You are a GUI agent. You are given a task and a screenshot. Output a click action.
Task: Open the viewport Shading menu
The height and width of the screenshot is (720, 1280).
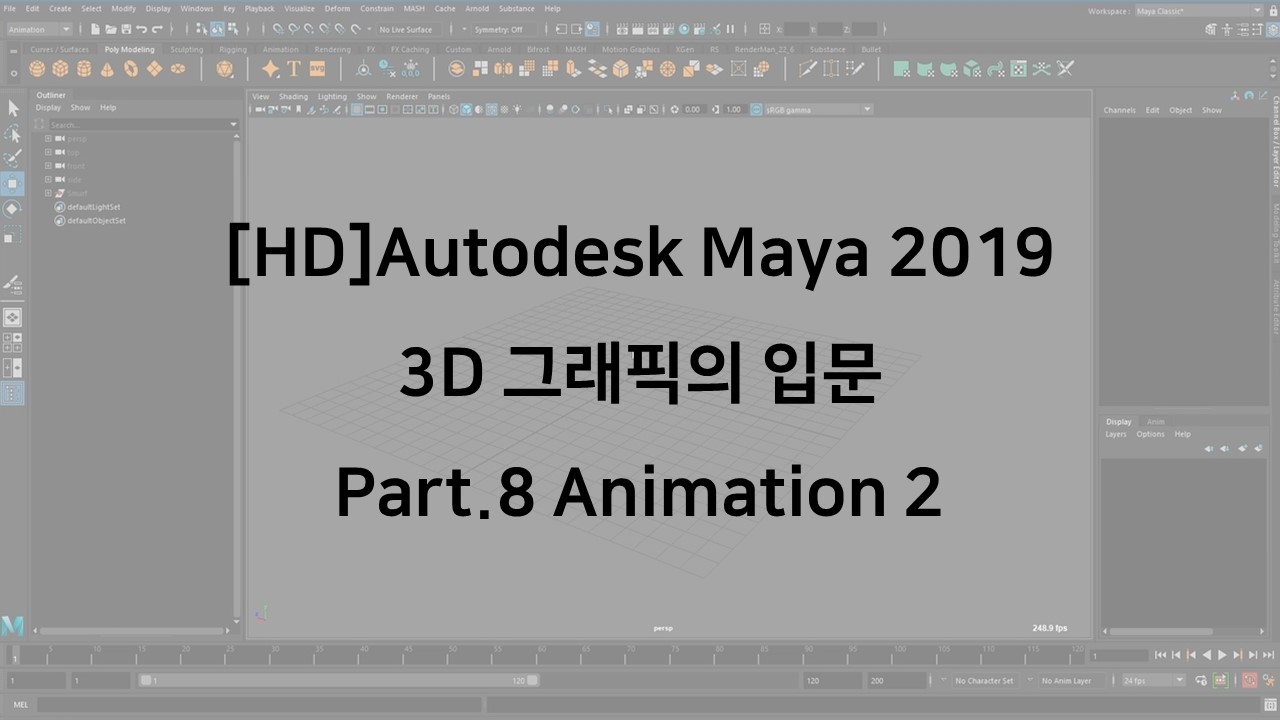pos(293,96)
